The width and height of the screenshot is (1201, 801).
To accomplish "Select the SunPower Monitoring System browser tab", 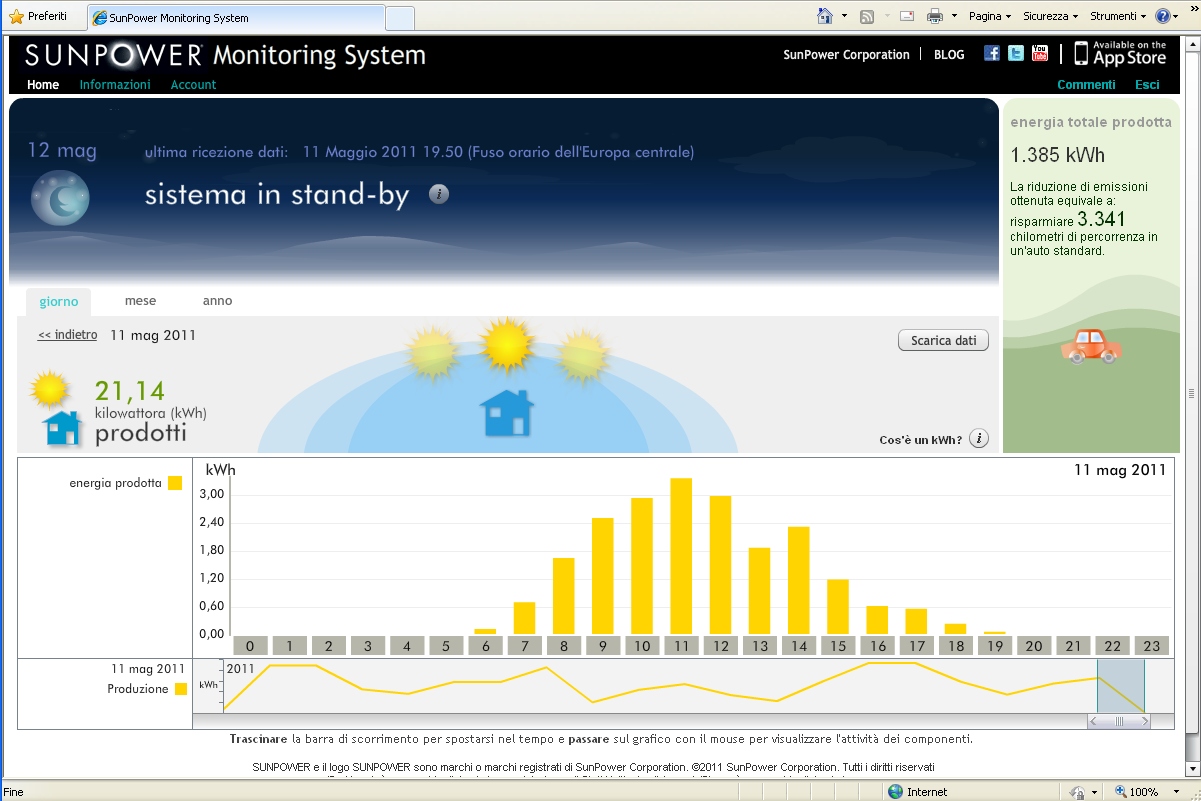I will point(235,18).
